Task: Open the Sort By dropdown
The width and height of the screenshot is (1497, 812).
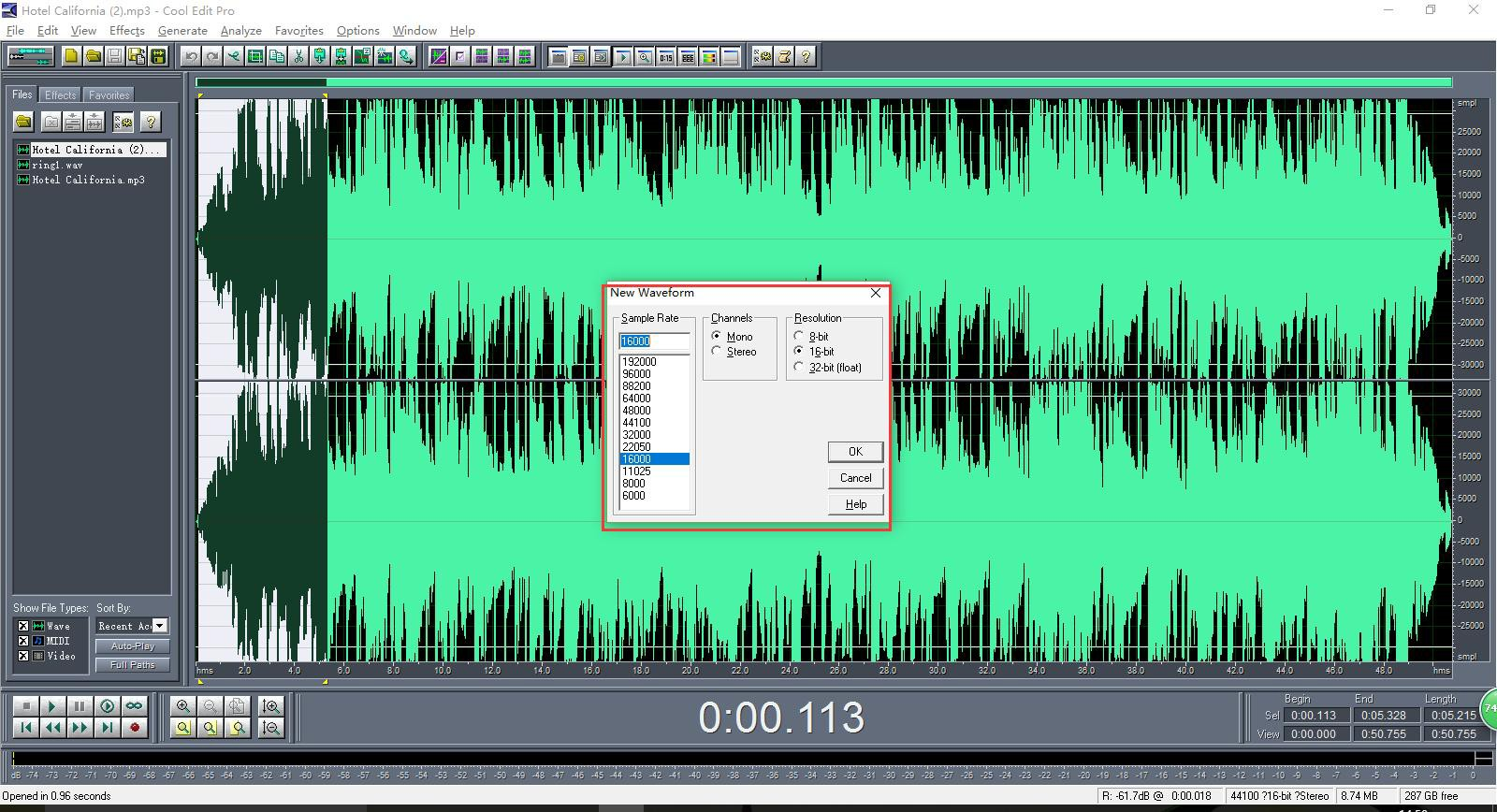Action: coord(160,626)
